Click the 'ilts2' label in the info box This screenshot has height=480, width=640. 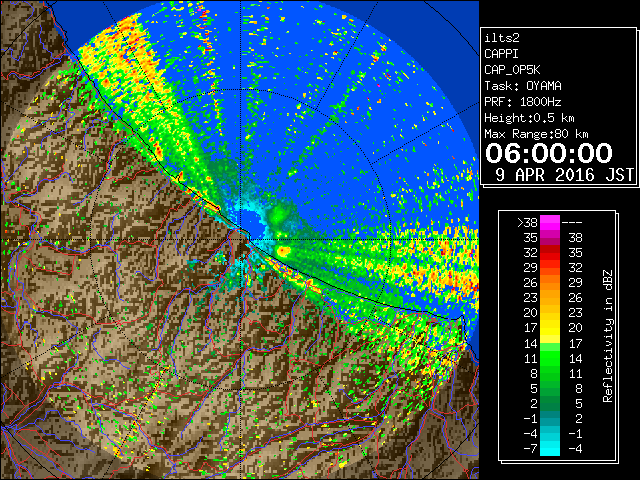[502, 38]
